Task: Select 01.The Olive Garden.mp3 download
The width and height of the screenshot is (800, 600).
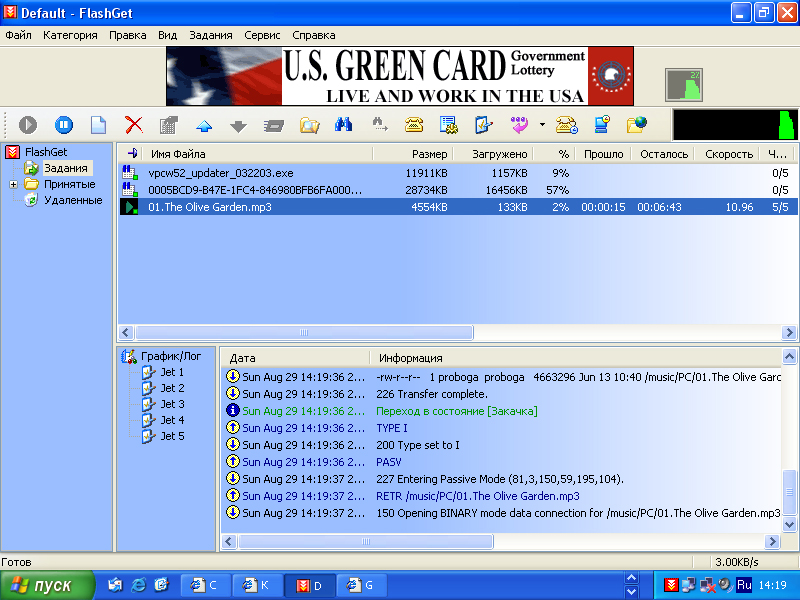Action: [458, 207]
